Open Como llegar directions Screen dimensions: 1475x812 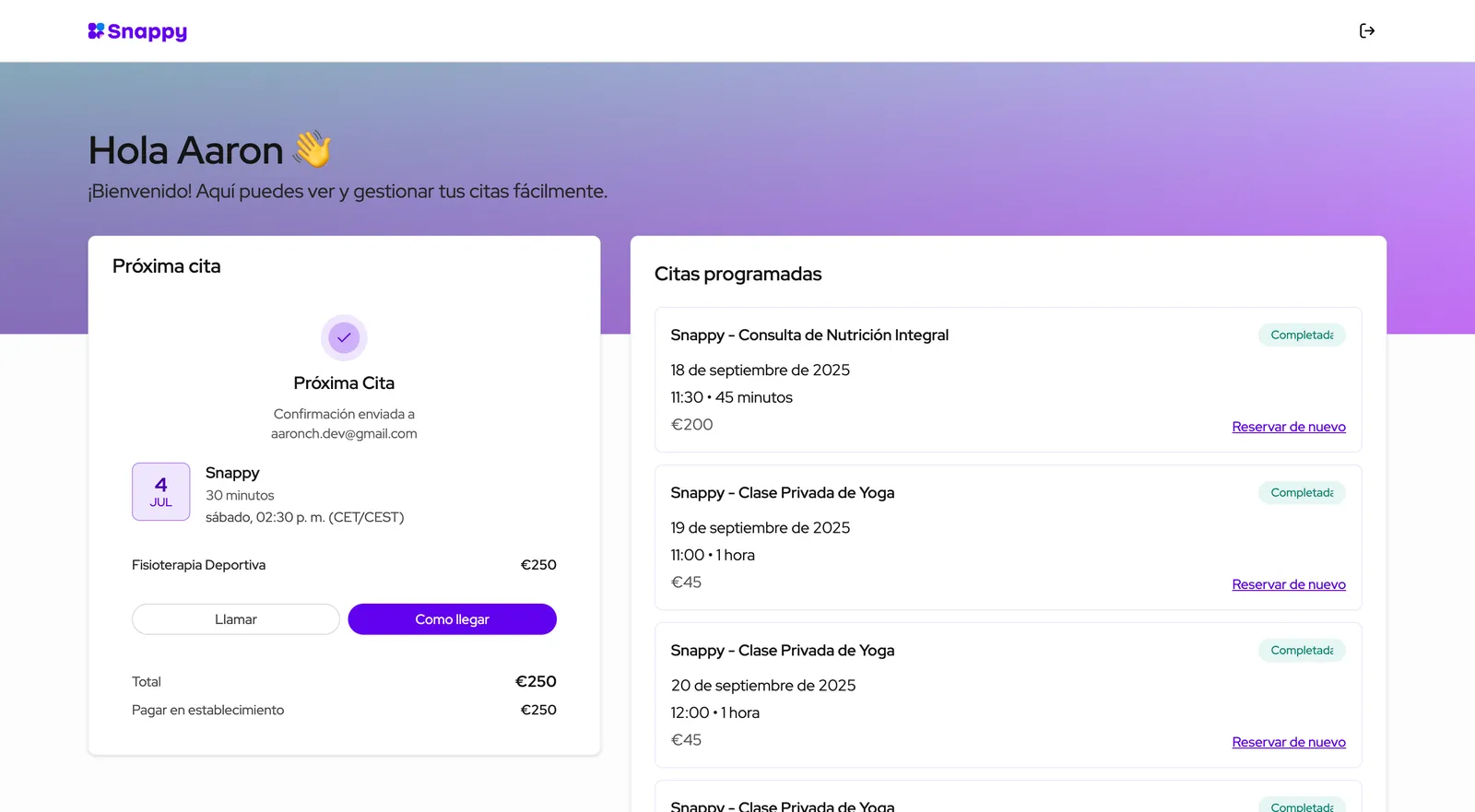tap(452, 619)
